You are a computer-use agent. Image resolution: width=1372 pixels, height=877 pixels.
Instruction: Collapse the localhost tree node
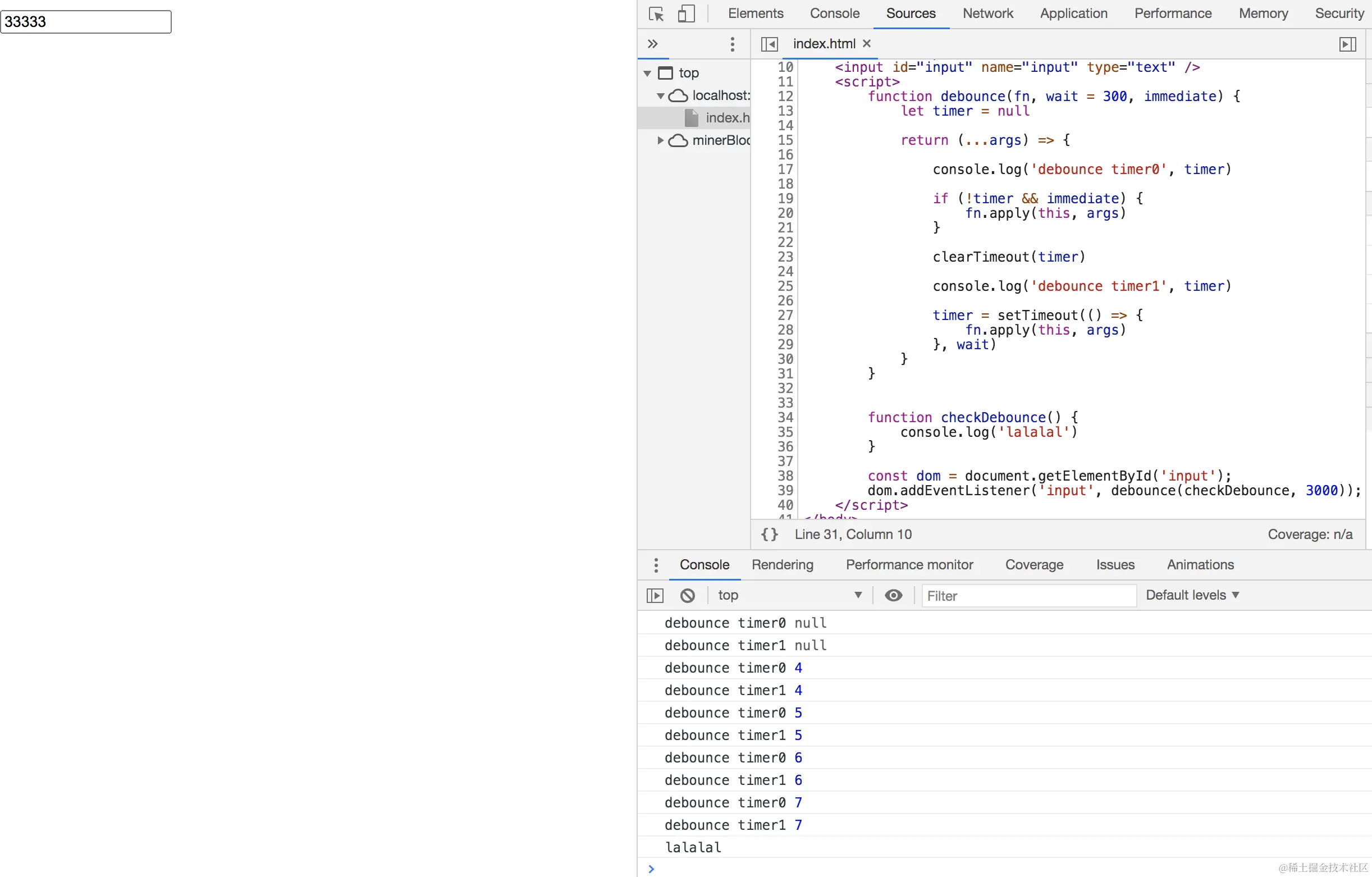click(x=660, y=96)
